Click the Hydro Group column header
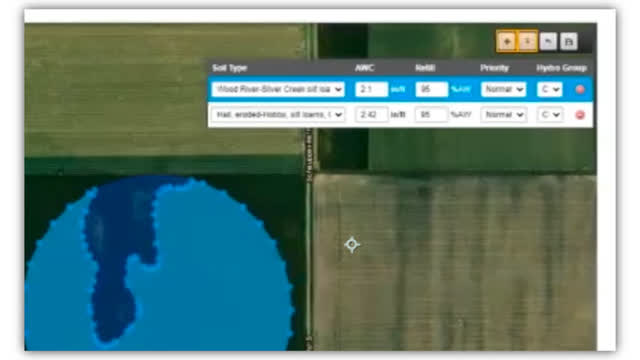 point(562,68)
